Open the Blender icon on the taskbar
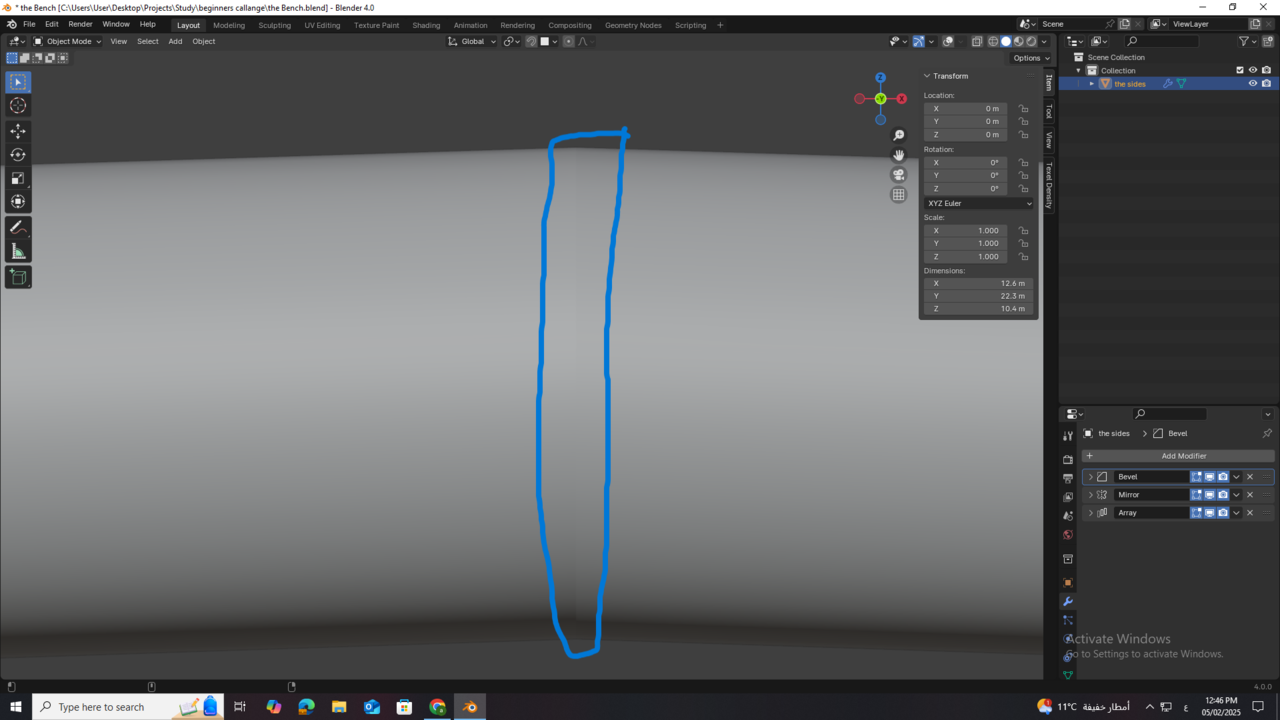 pos(469,707)
